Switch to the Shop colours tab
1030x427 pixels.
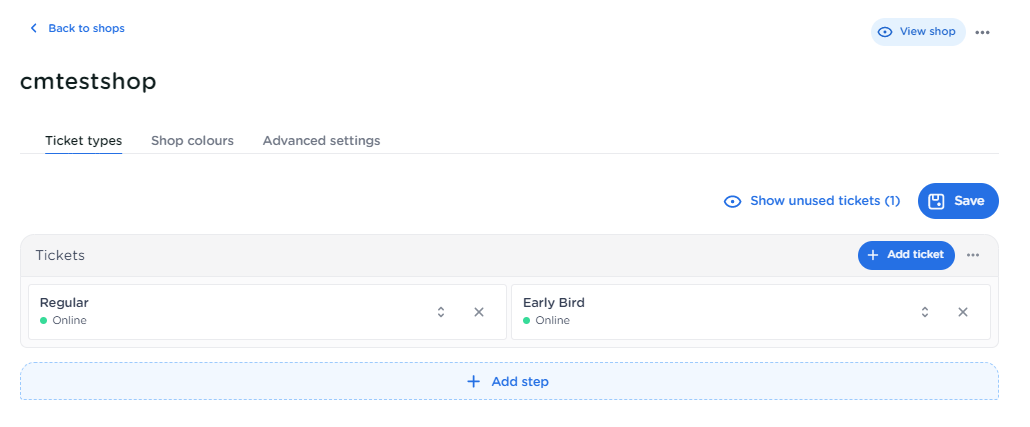click(192, 141)
